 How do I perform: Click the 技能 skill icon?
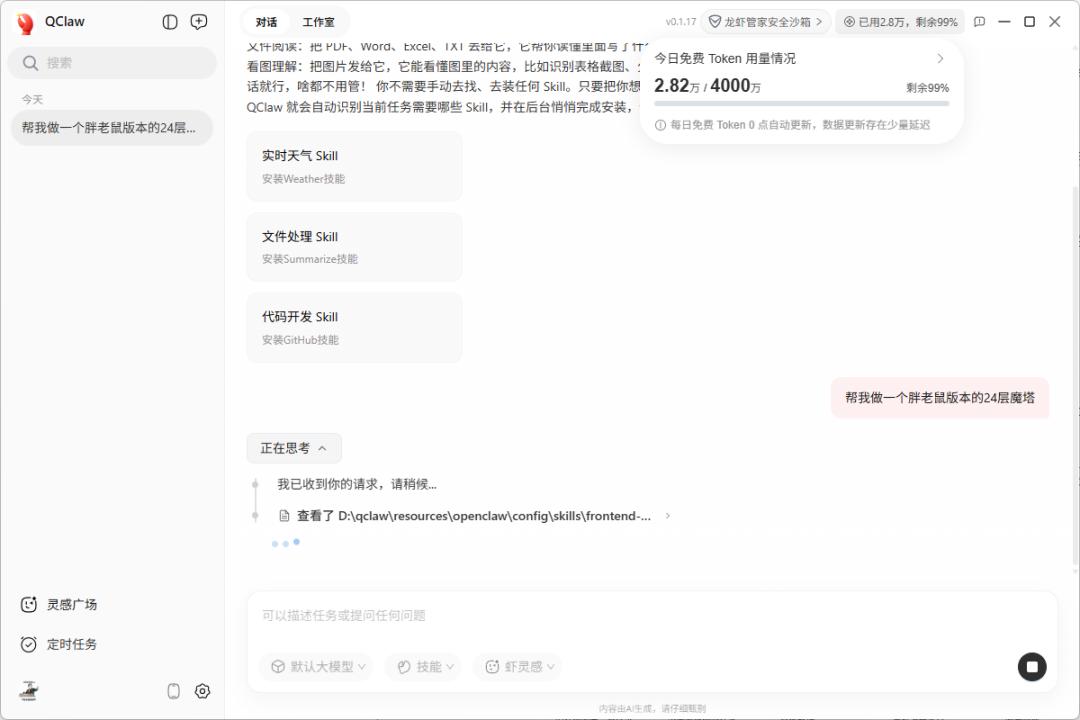point(404,666)
